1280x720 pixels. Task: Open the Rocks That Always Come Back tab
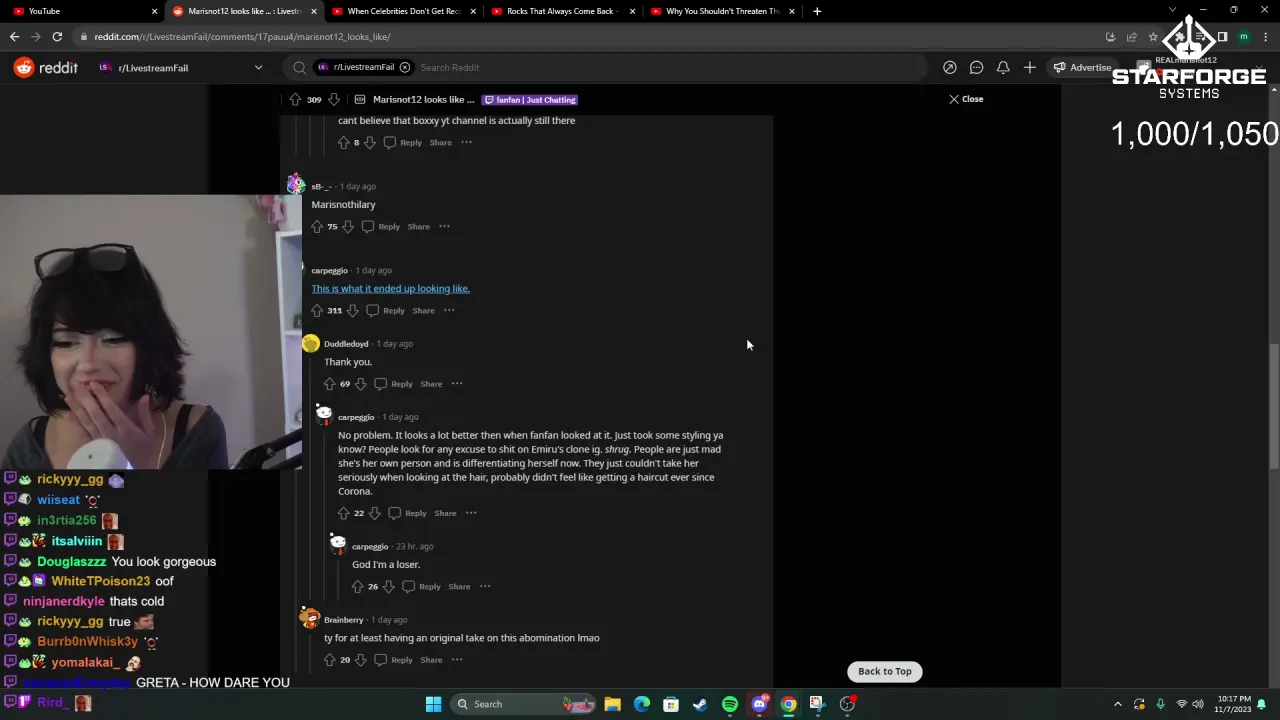558,11
